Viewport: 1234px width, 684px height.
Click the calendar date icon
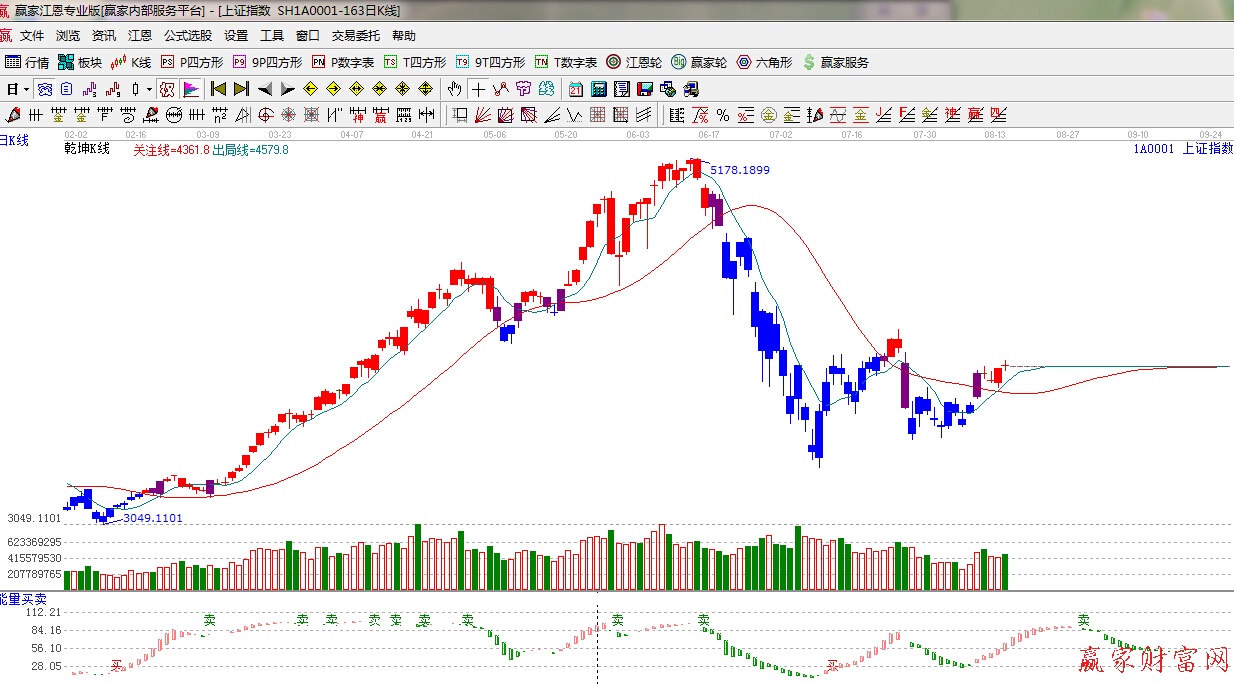click(575, 89)
